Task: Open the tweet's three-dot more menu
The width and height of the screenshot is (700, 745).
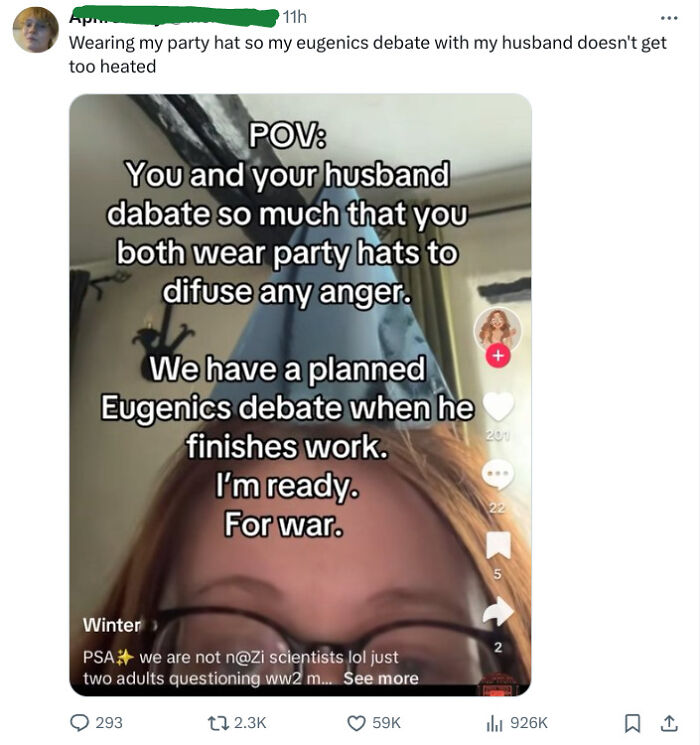Action: [669, 18]
